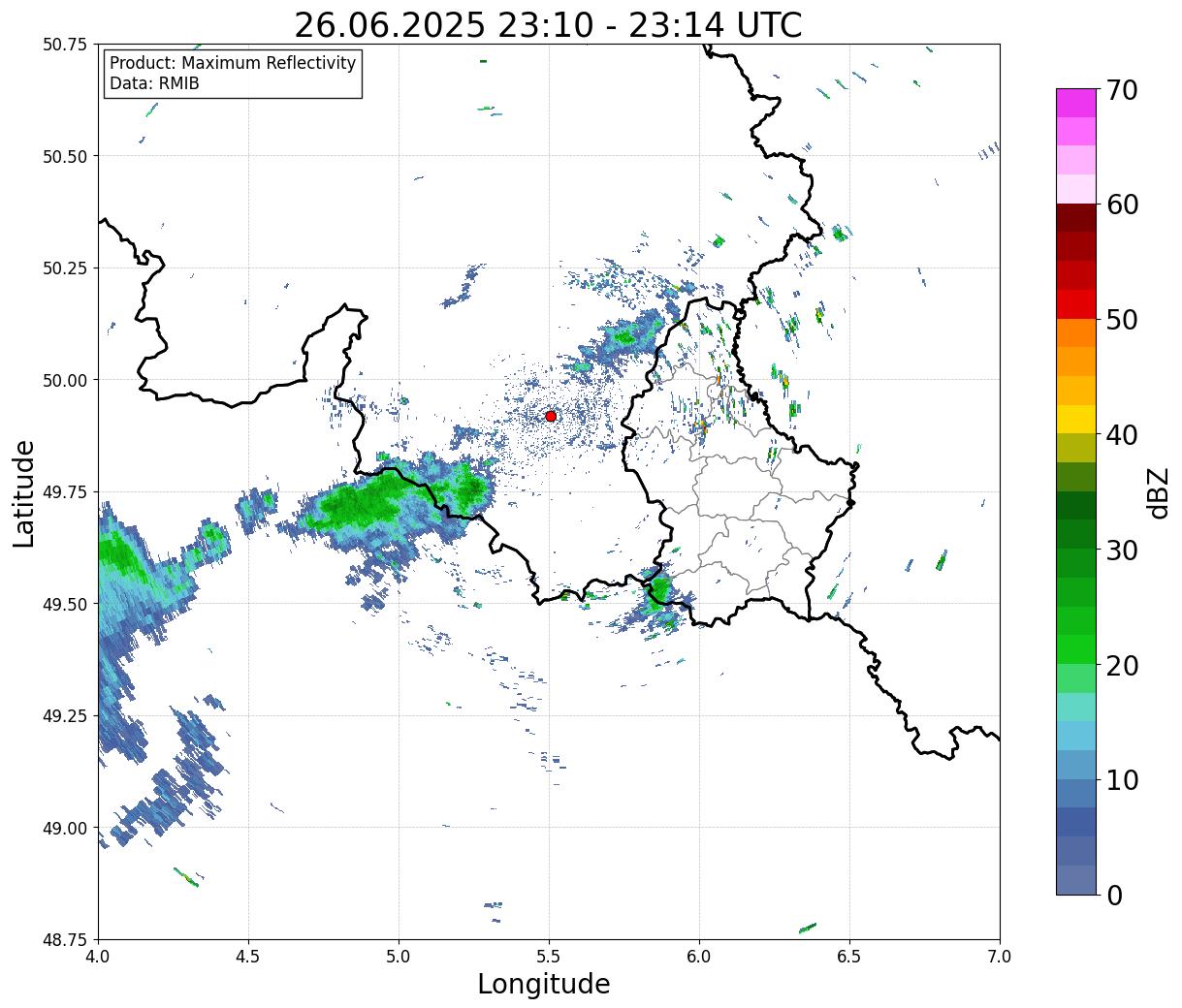Click the bright red swatch above 50 dBZ
This screenshot has height=1008, width=1182.
(x=1076, y=304)
